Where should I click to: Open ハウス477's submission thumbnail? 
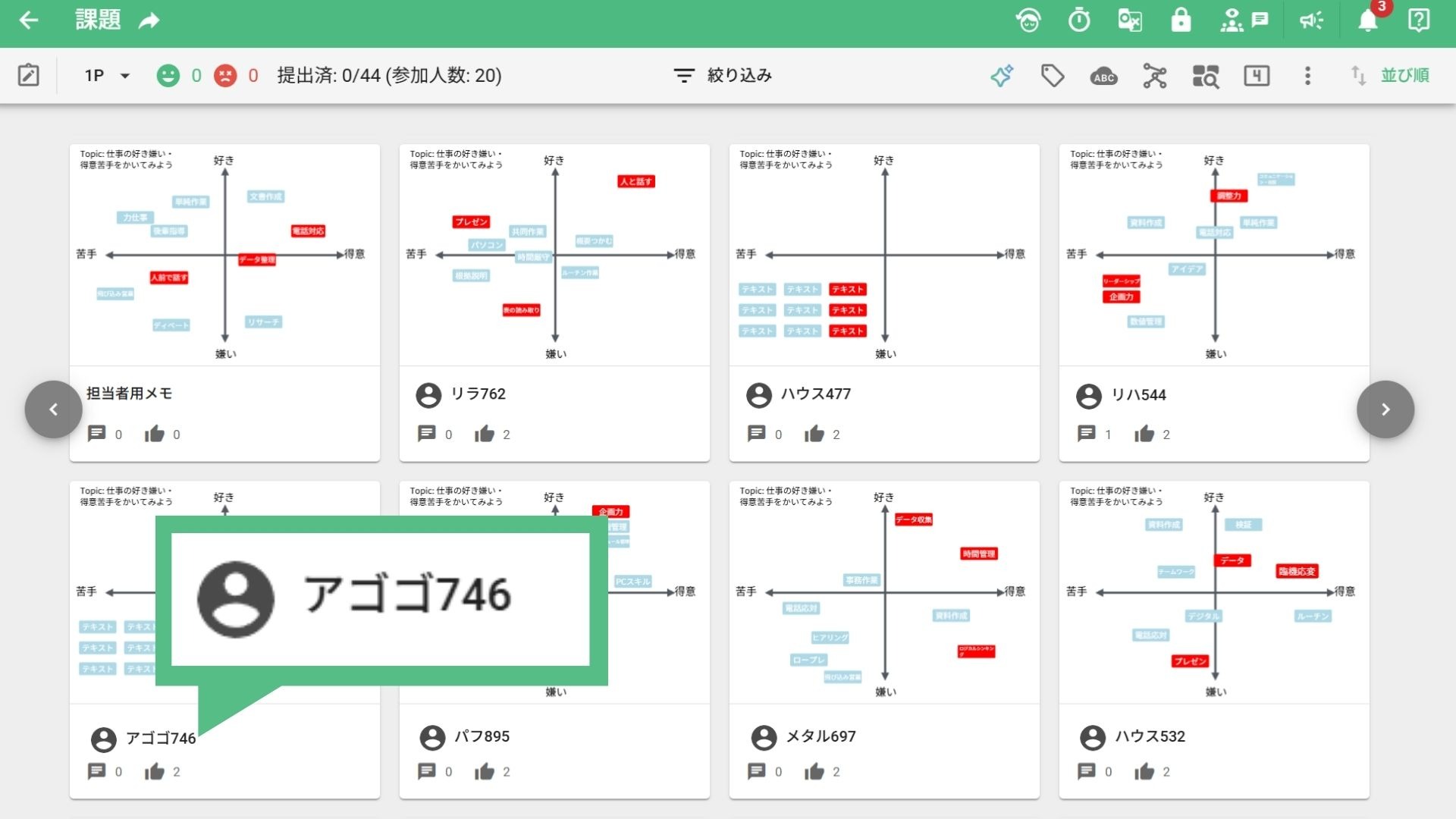[x=884, y=255]
